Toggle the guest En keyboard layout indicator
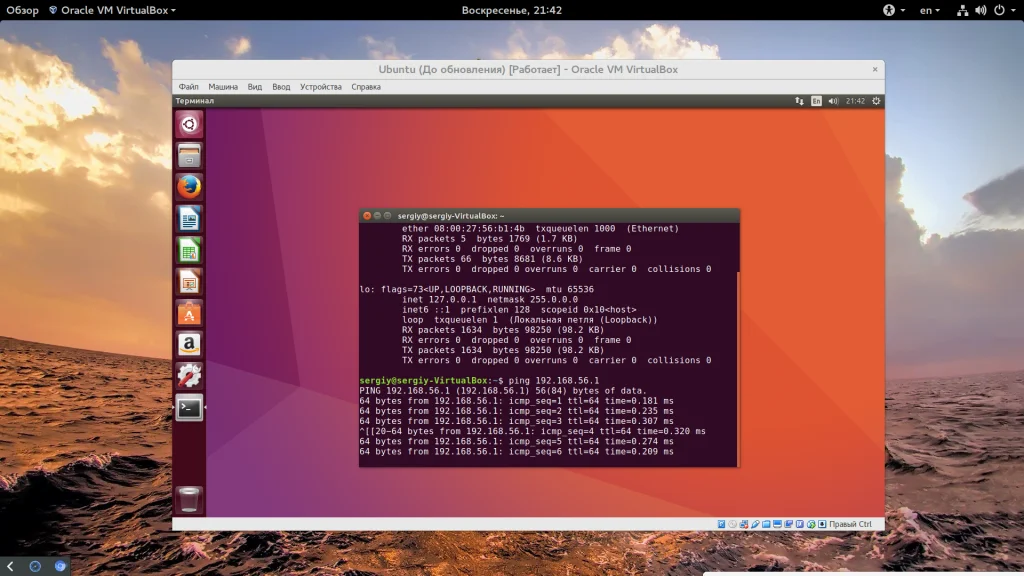1024x576 pixels. click(816, 101)
